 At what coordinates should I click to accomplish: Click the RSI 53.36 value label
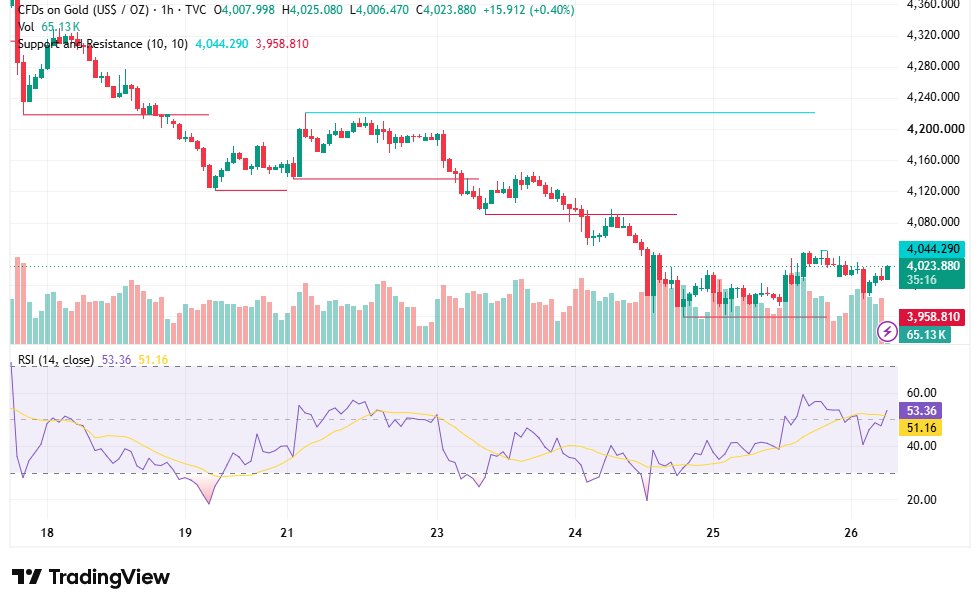click(920, 411)
